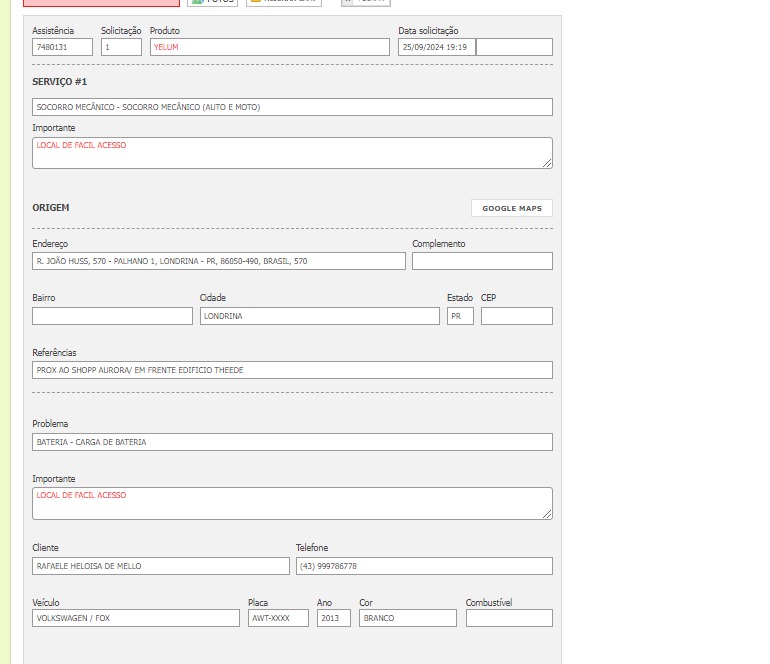The image size is (770, 664).
Task: Click the Referências field about Shopp Aurora
Action: click(x=292, y=370)
